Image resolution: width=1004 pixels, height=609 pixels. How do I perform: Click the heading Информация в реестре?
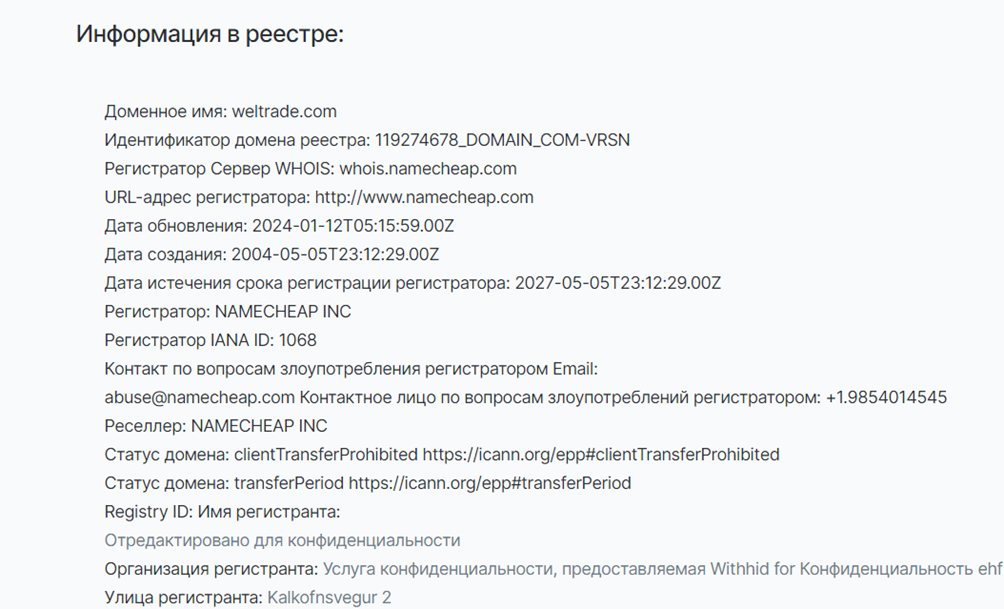pos(209,34)
